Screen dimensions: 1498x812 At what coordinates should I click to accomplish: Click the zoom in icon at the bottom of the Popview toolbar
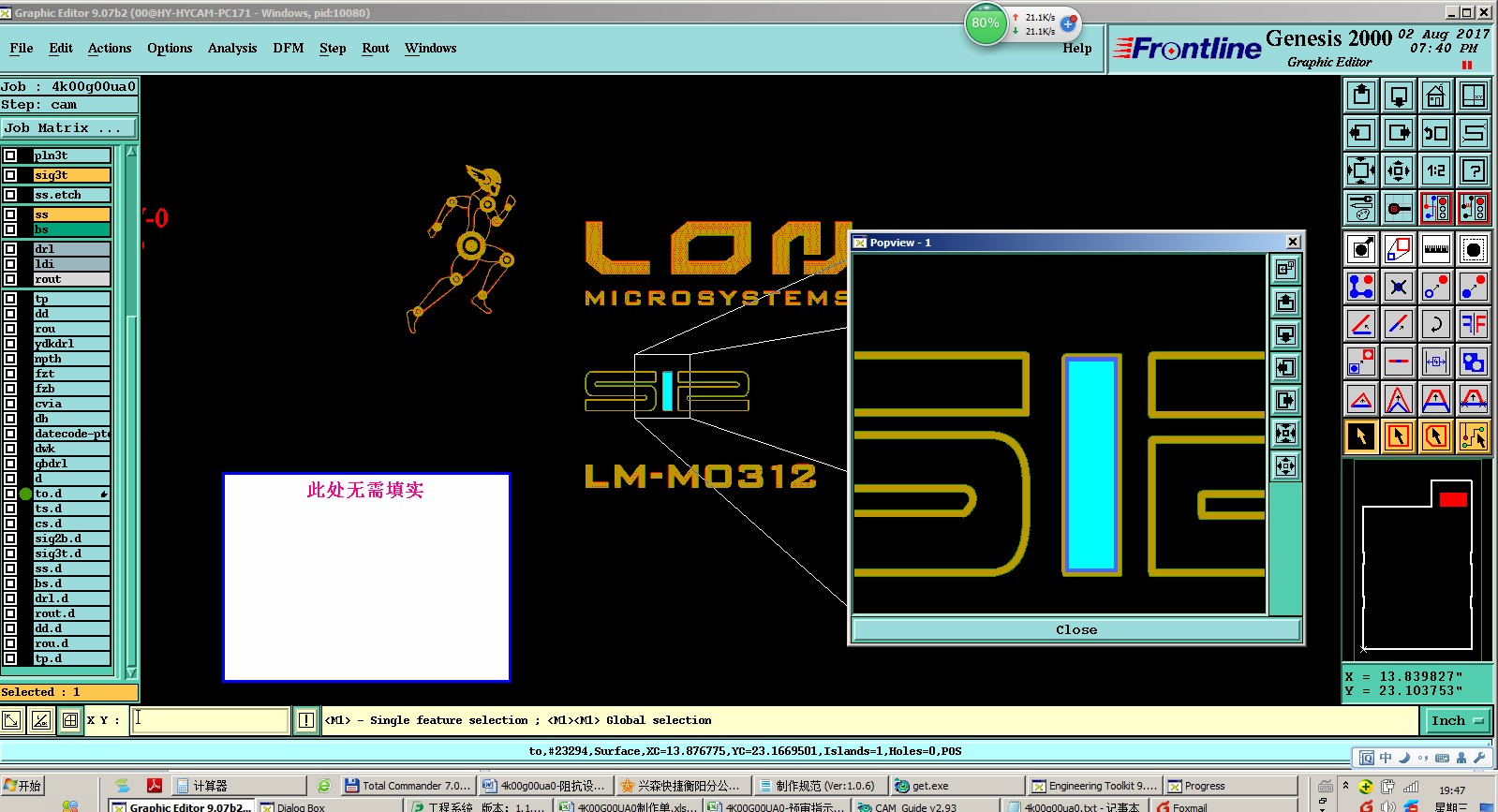(1285, 465)
